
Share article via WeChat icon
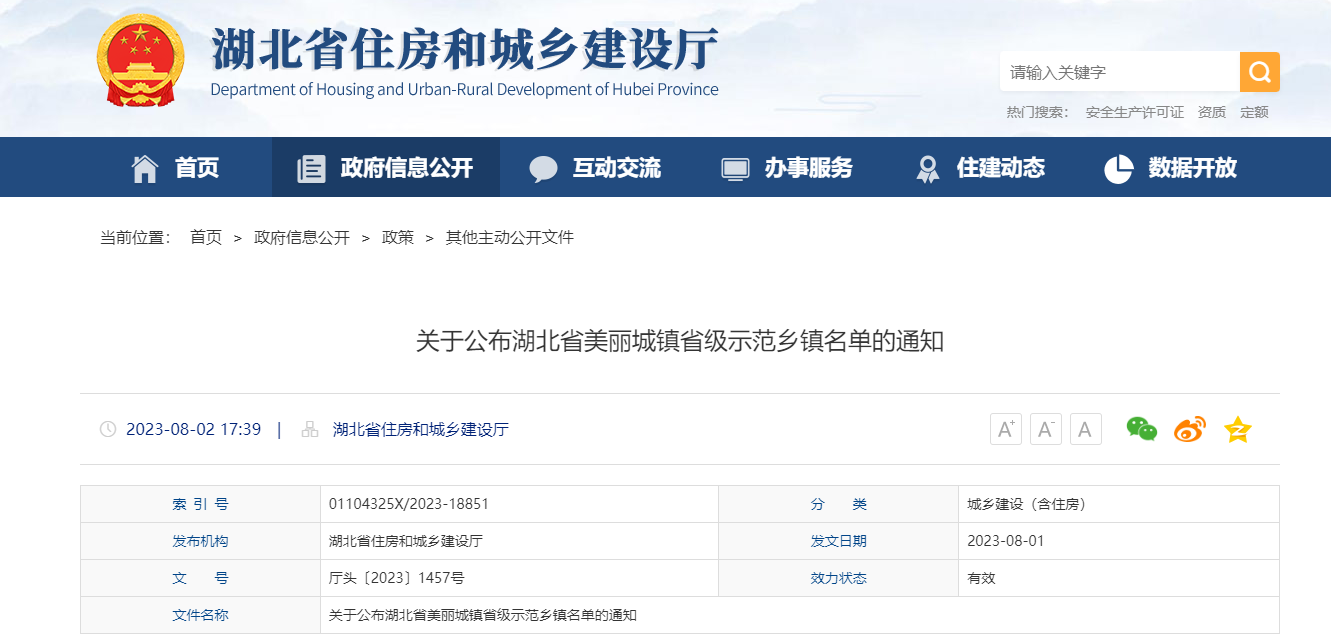[x=1141, y=429]
